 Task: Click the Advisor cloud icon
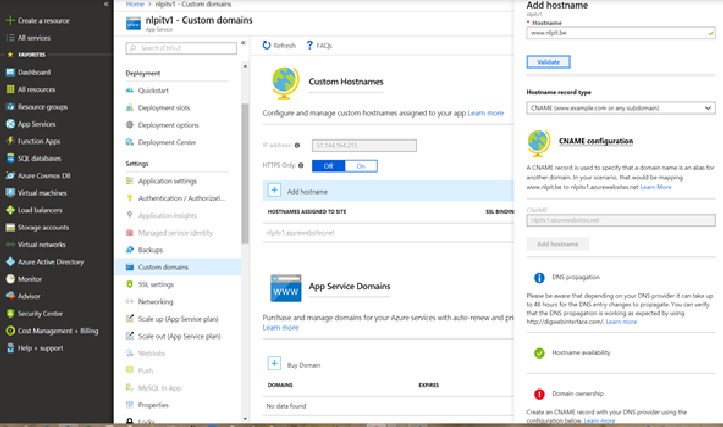coord(10,296)
